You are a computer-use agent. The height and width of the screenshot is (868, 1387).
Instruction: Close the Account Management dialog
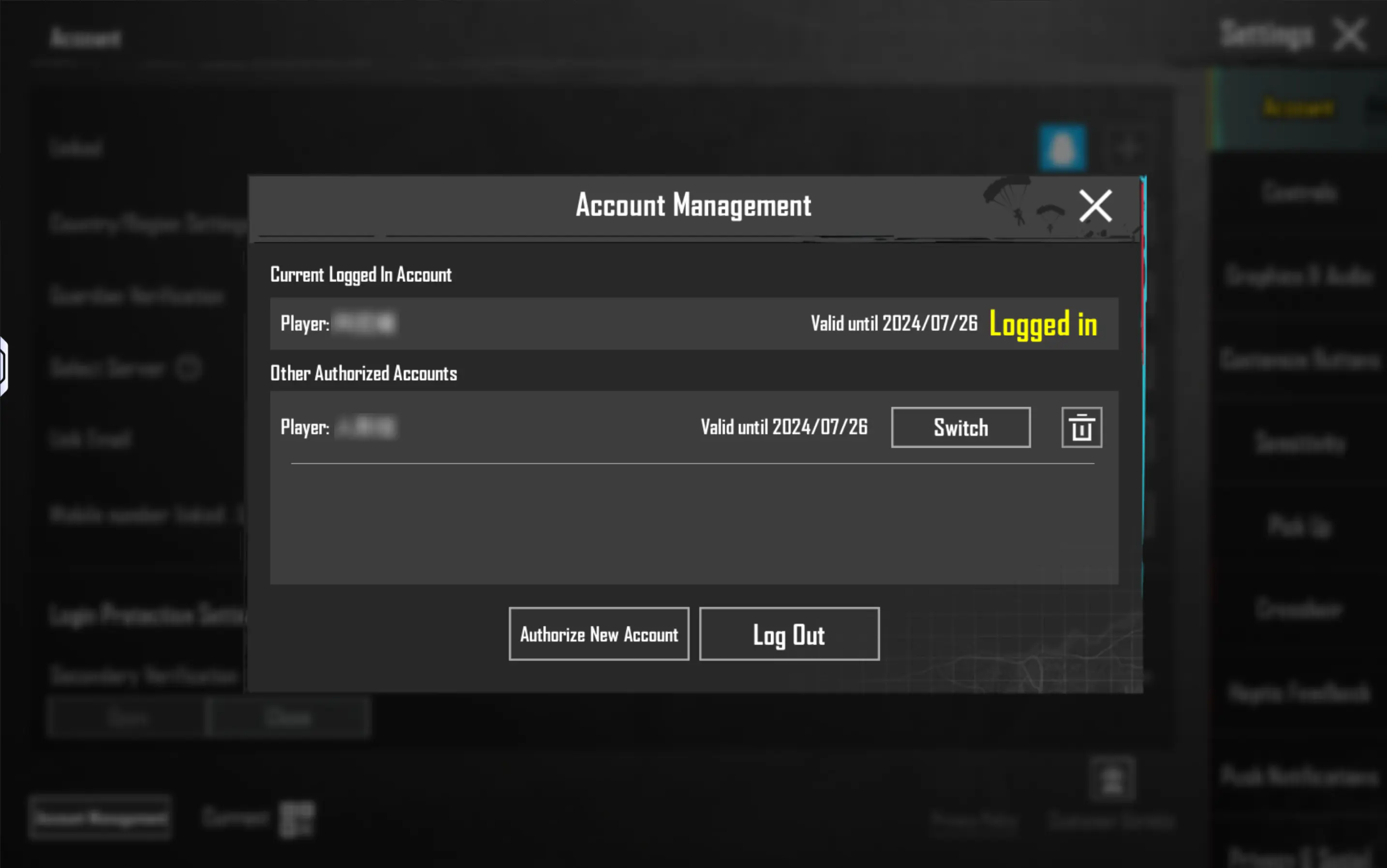1095,206
